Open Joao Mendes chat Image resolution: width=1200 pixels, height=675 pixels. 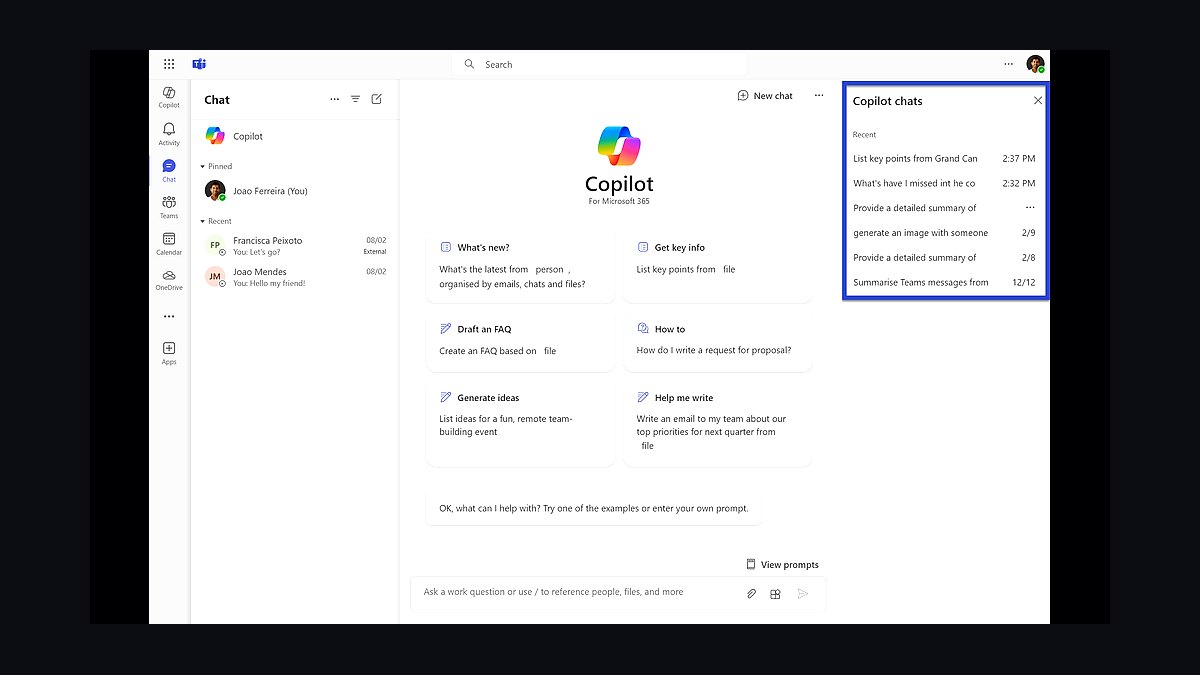pyautogui.click(x=295, y=277)
